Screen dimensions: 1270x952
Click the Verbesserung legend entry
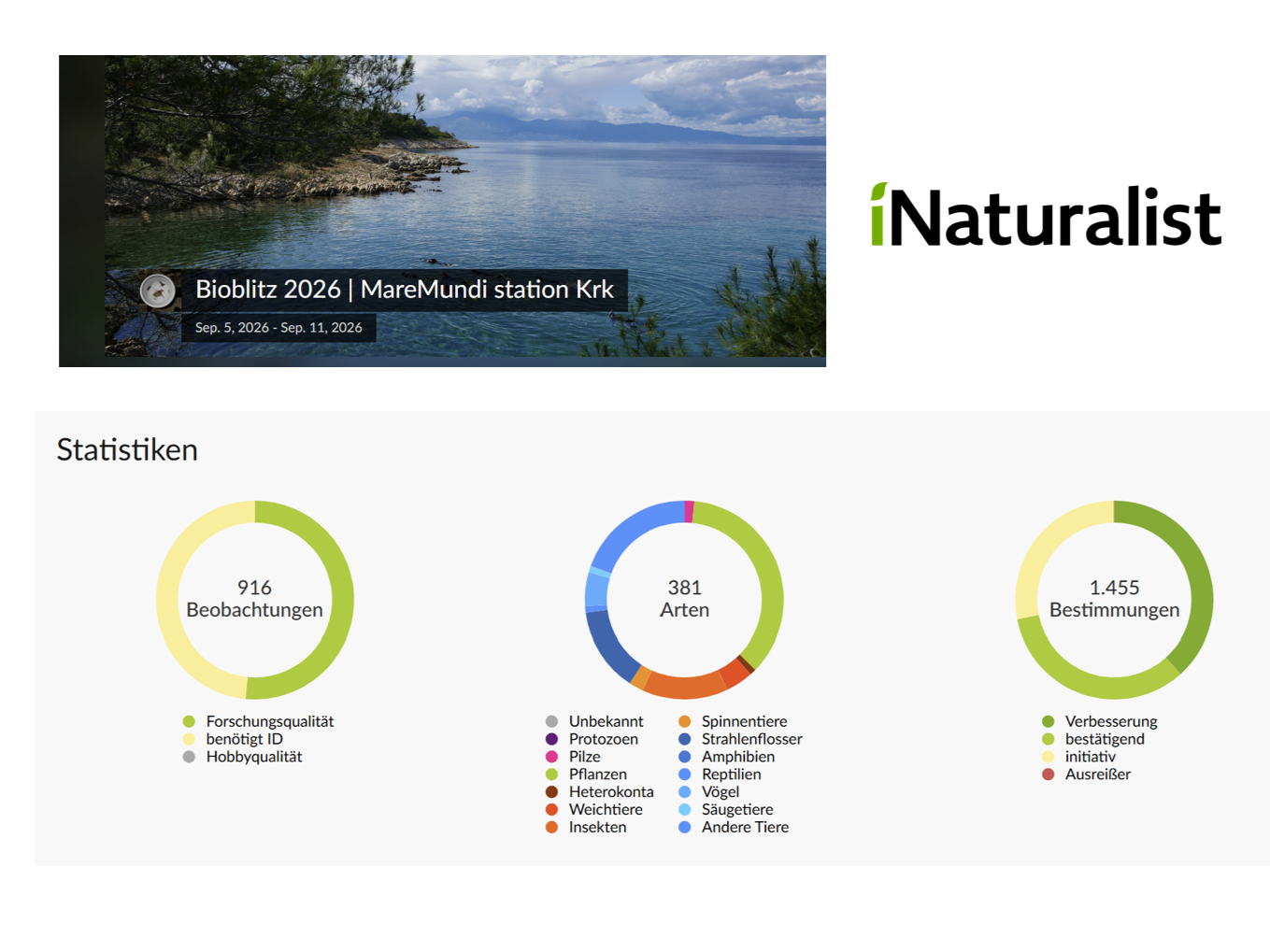[1099, 721]
